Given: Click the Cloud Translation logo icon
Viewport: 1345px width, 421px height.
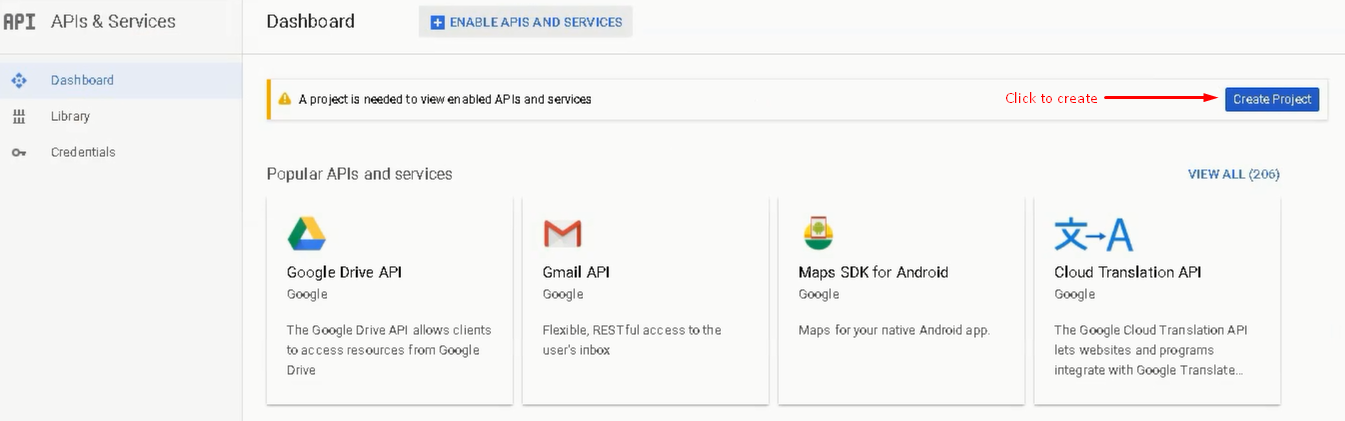Looking at the screenshot, I should click(1093, 234).
